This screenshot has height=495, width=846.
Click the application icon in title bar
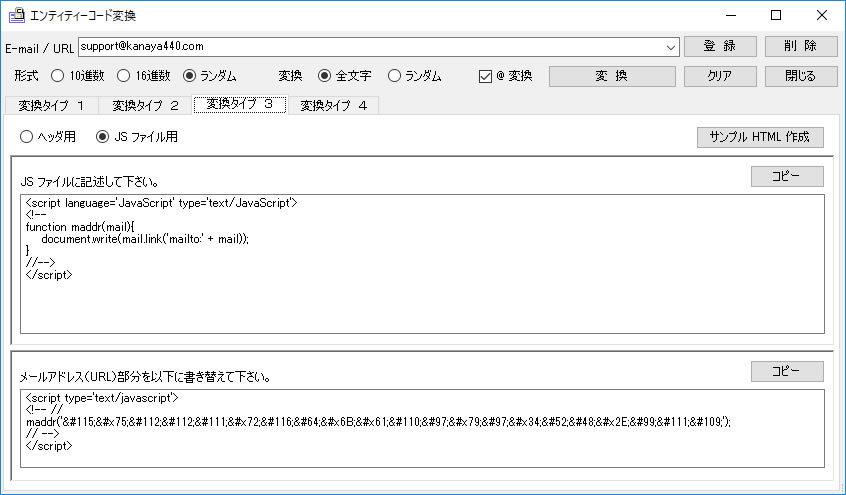tap(16, 15)
